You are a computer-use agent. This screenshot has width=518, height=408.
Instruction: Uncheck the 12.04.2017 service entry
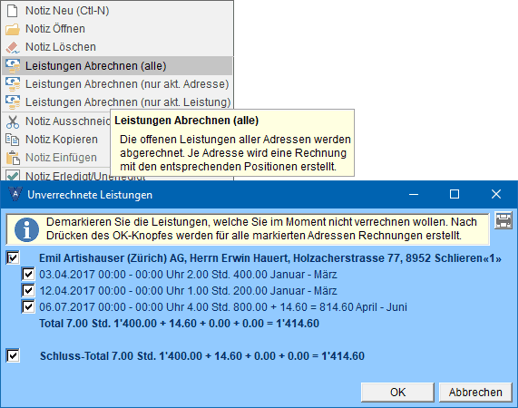click(x=28, y=290)
